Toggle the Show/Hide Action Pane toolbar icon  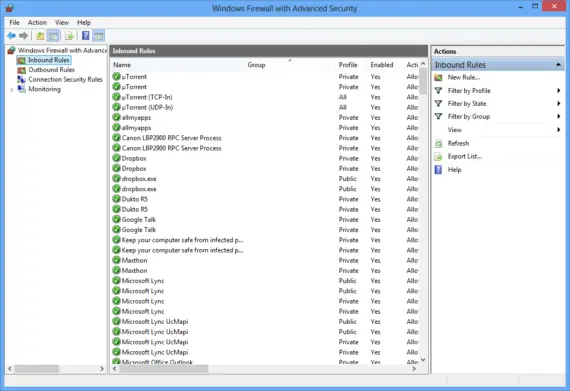pyautogui.click(x=99, y=36)
